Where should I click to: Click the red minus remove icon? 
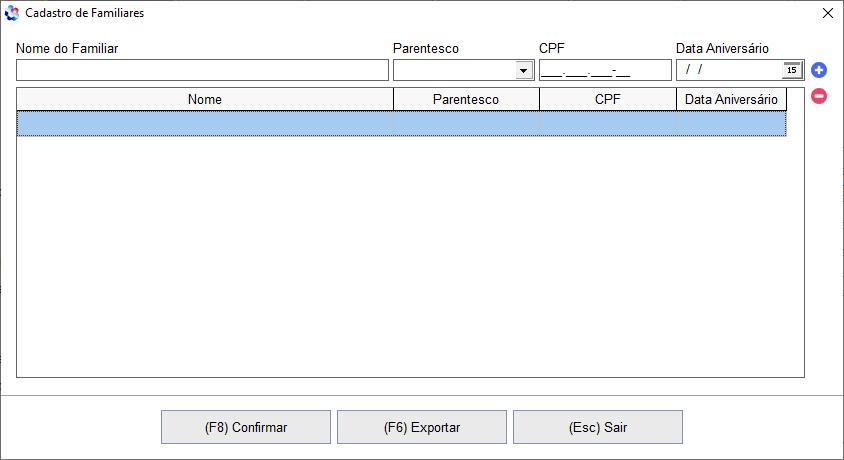819,96
